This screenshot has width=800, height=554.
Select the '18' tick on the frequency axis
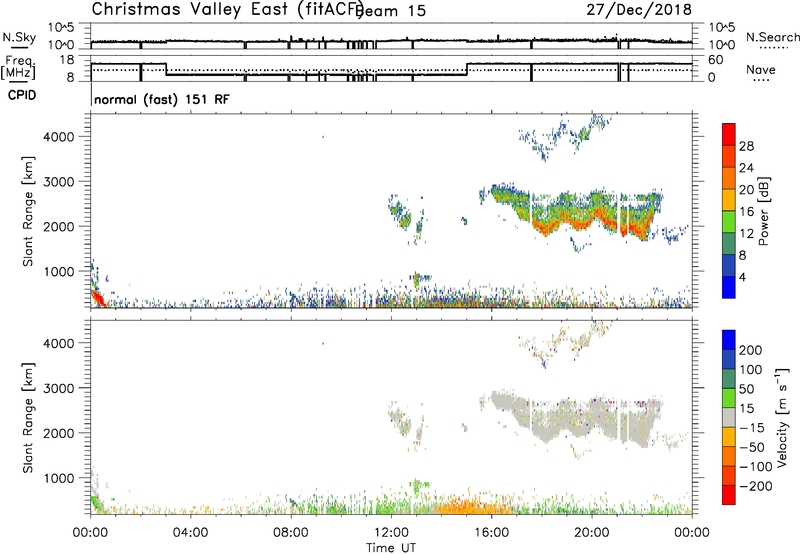point(67,60)
